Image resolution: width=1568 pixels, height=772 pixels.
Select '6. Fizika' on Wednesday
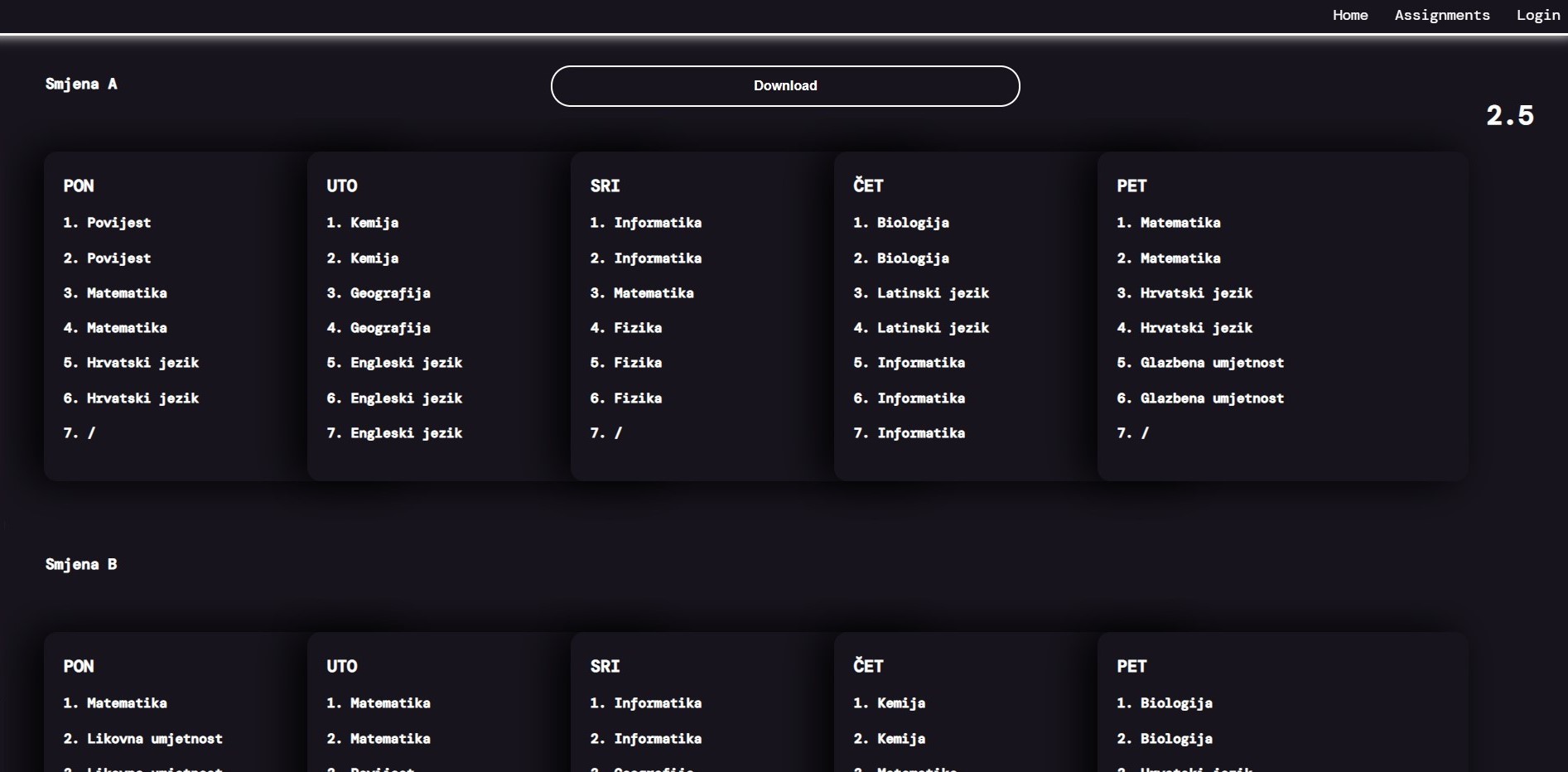626,398
